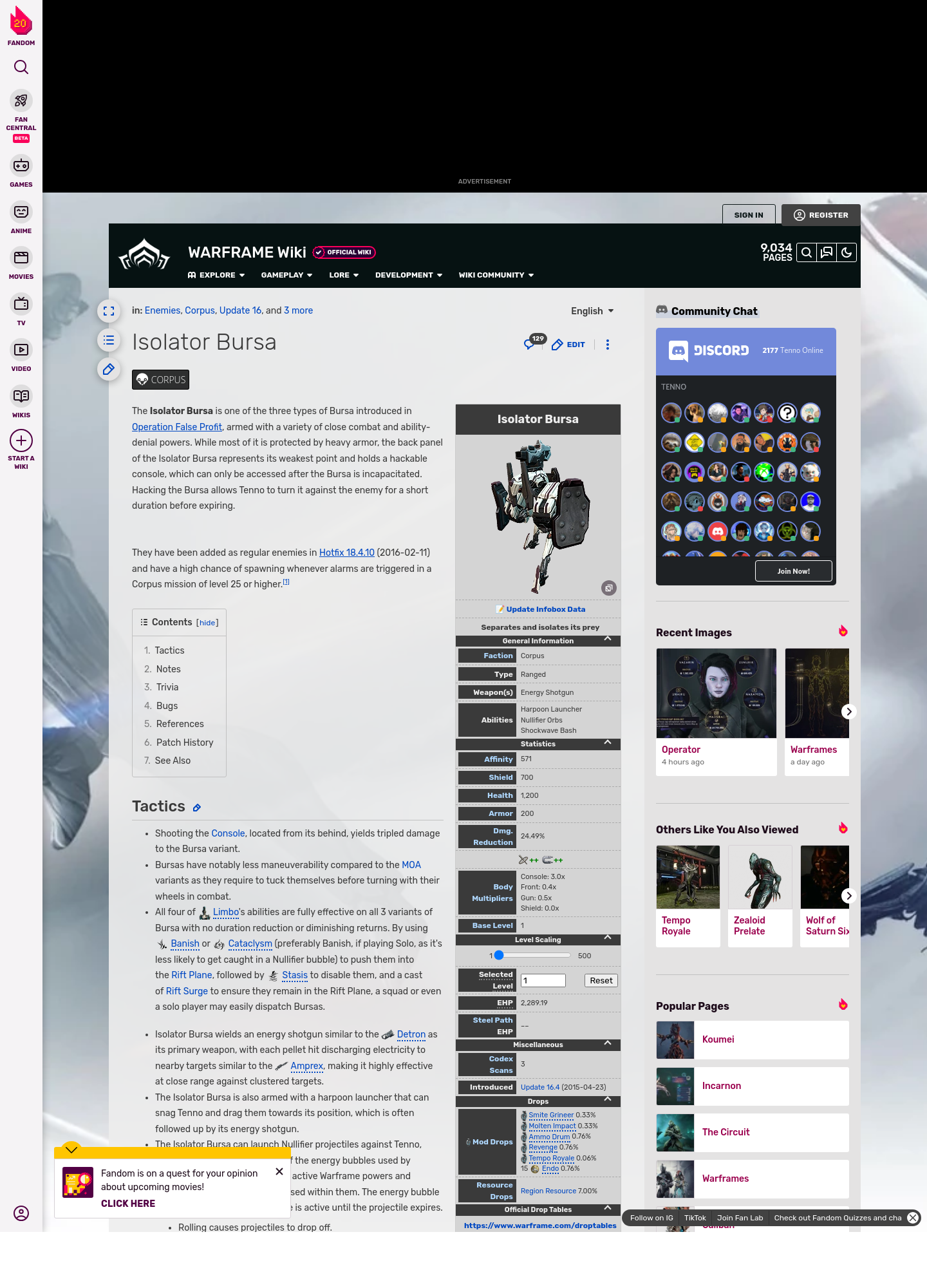Screen dimensions: 927x1288
Task: Click Recent Images flame icon
Action: 843,631
